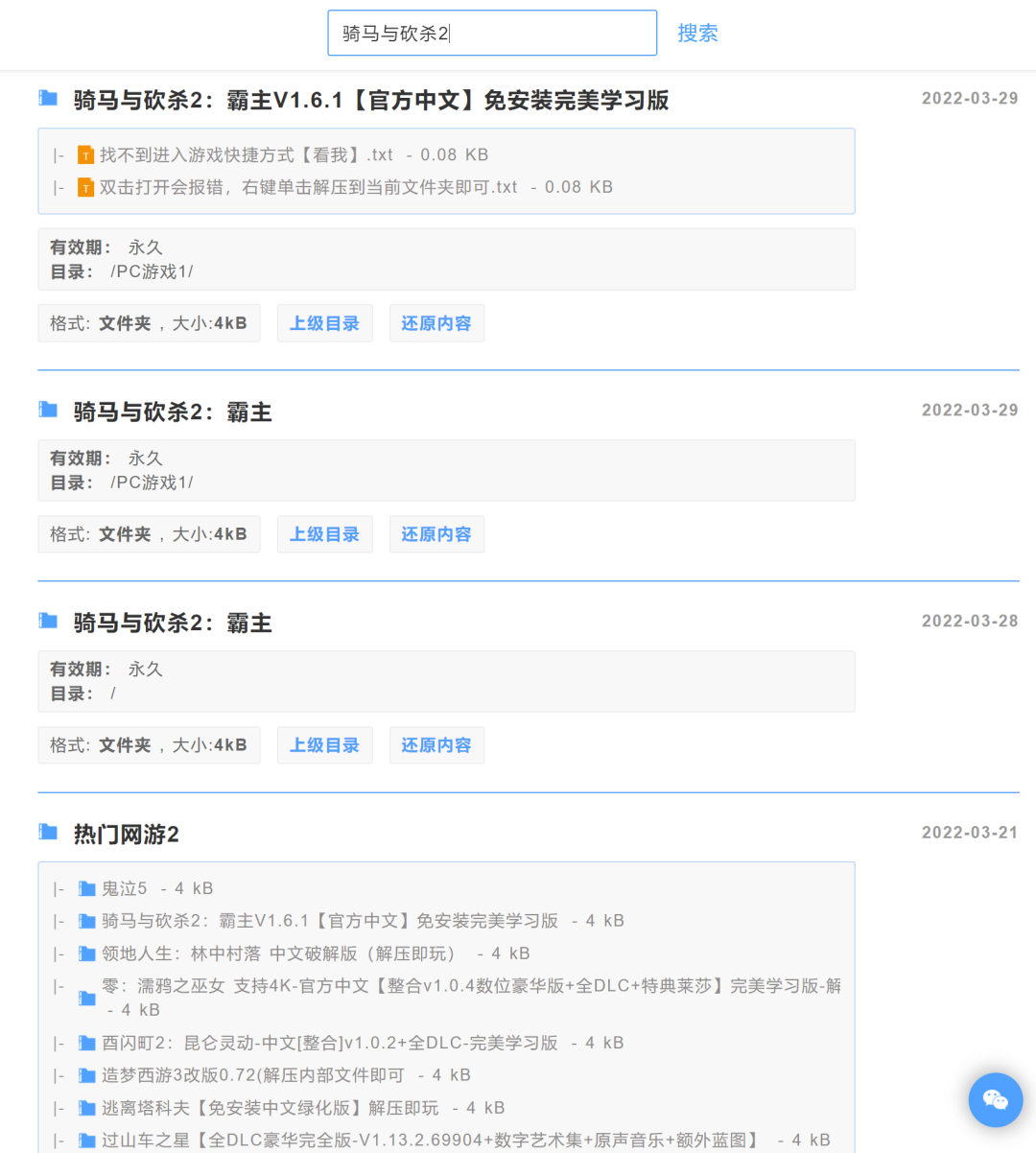Click the date 2022-03-21
The image size is (1036, 1153).
pyautogui.click(x=970, y=832)
